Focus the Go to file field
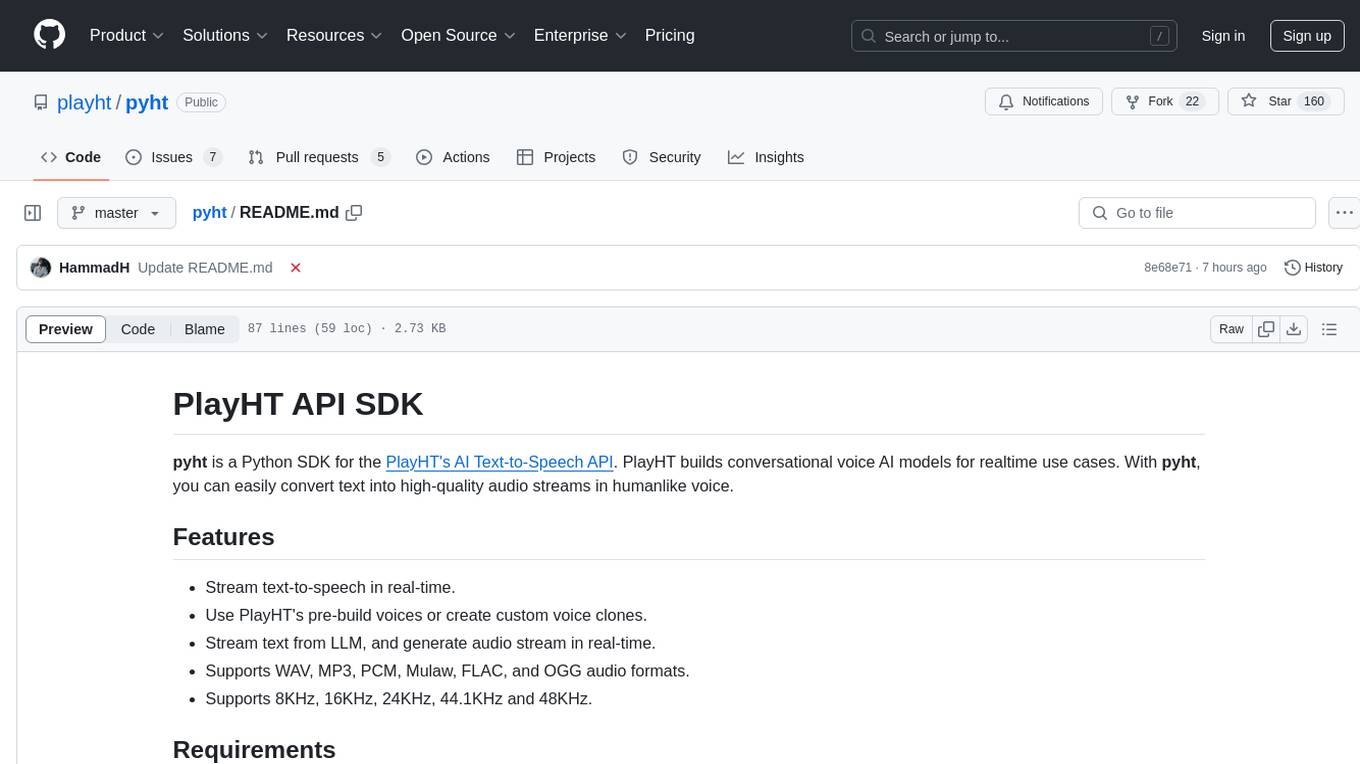Image resolution: width=1360 pixels, height=764 pixels. (x=1197, y=213)
